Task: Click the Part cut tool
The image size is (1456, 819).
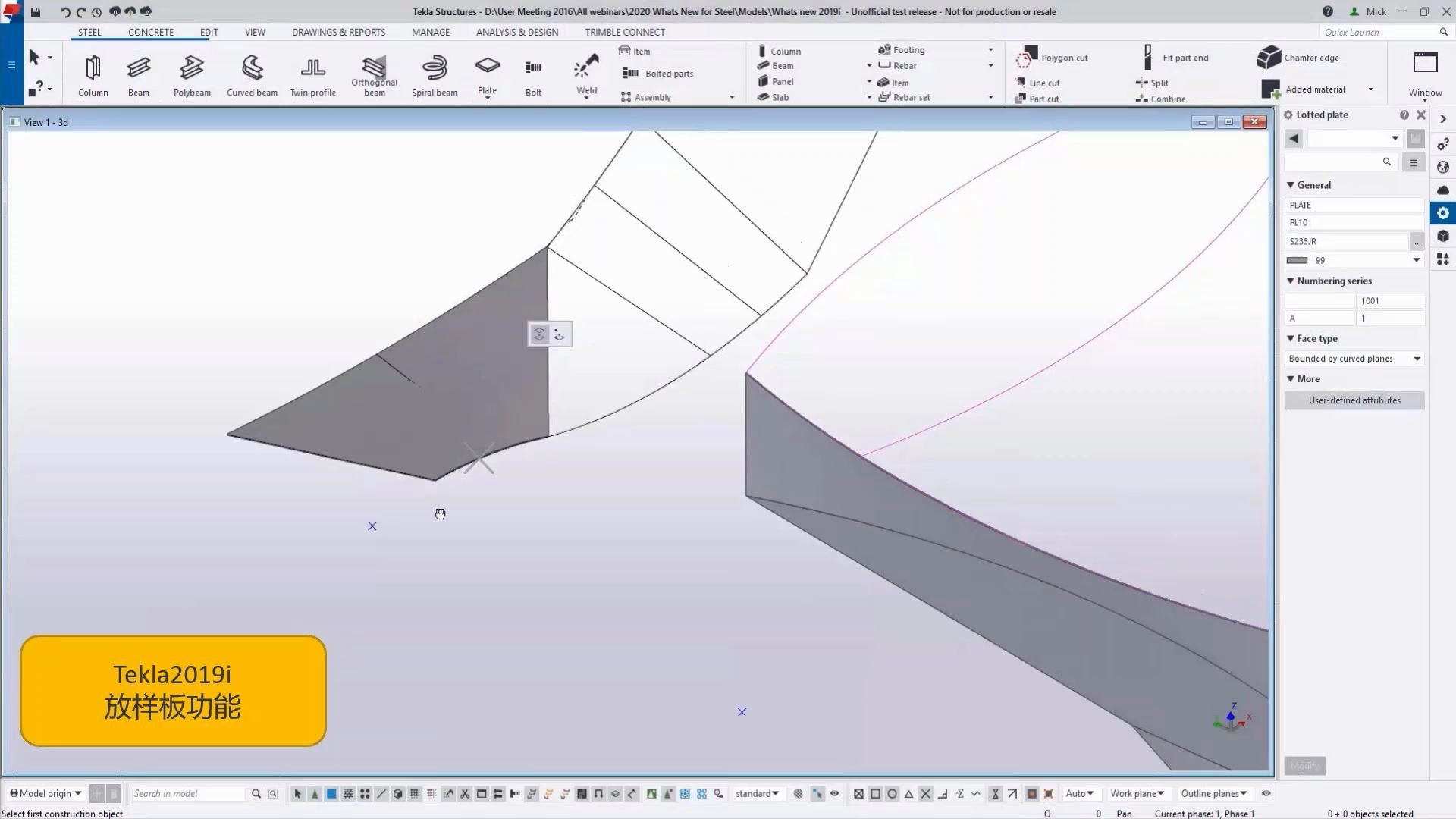Action: coord(1037,99)
